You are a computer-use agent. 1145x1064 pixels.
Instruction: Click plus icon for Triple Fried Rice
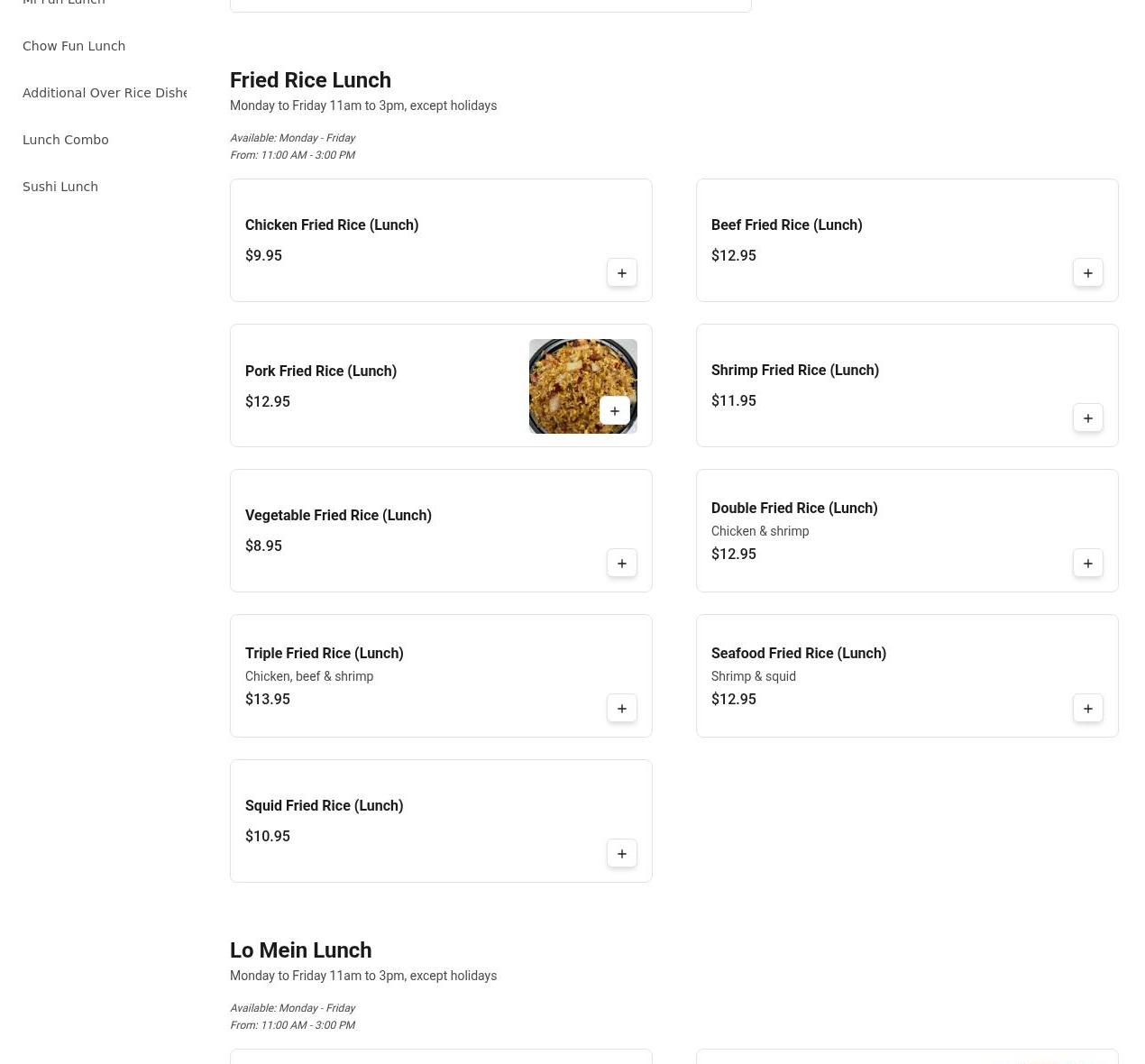[621, 709]
